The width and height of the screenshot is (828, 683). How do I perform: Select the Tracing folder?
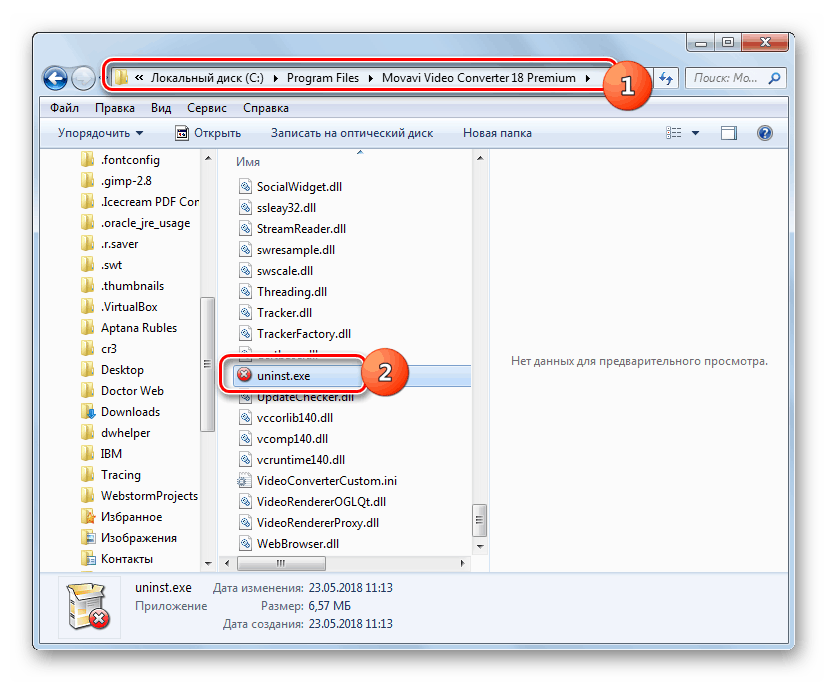coord(120,475)
